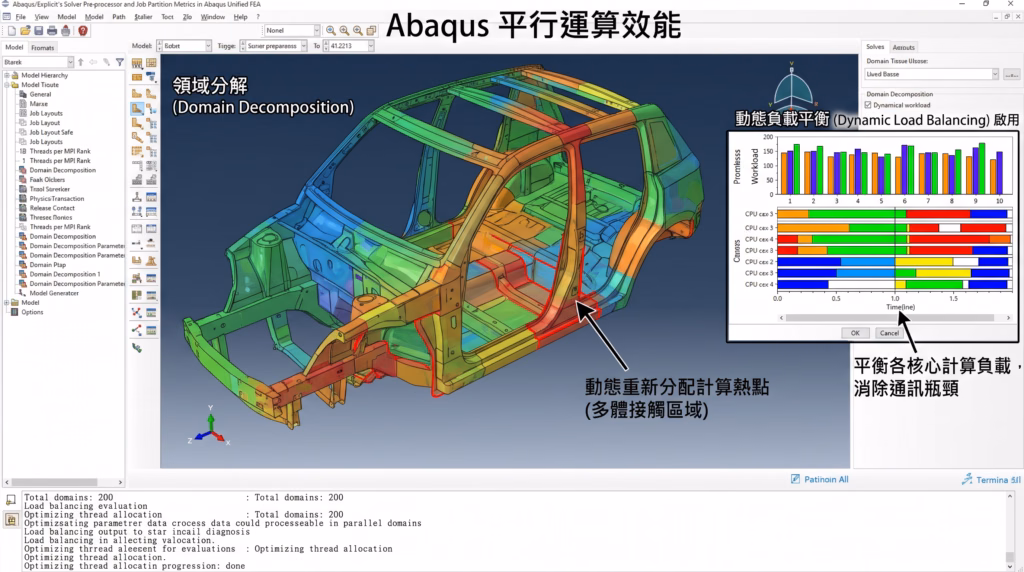
Task: Click the copy-viewport icon beside magnifiers
Action: click(x=372, y=30)
